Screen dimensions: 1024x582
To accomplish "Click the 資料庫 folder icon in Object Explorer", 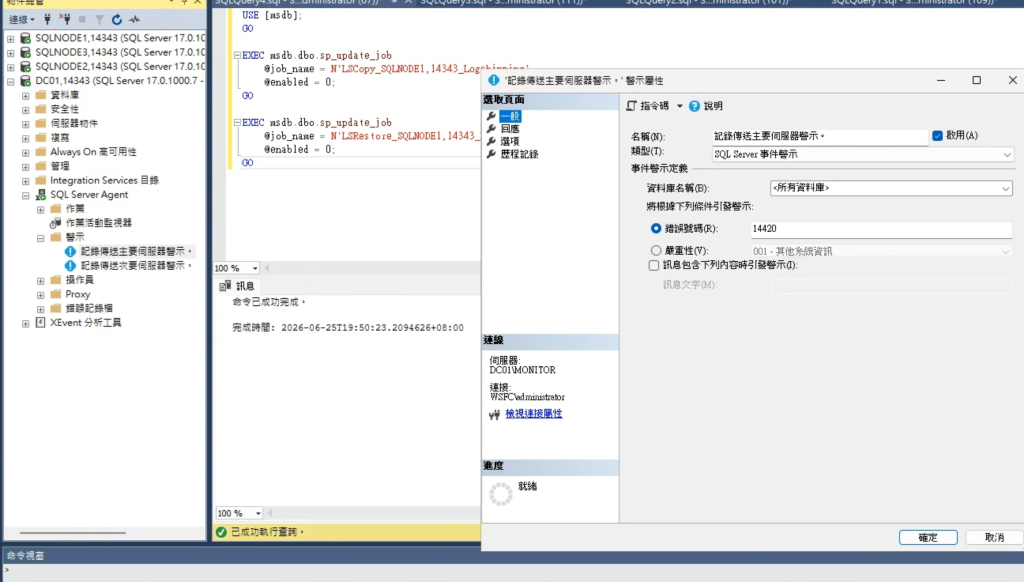I will [x=40, y=95].
